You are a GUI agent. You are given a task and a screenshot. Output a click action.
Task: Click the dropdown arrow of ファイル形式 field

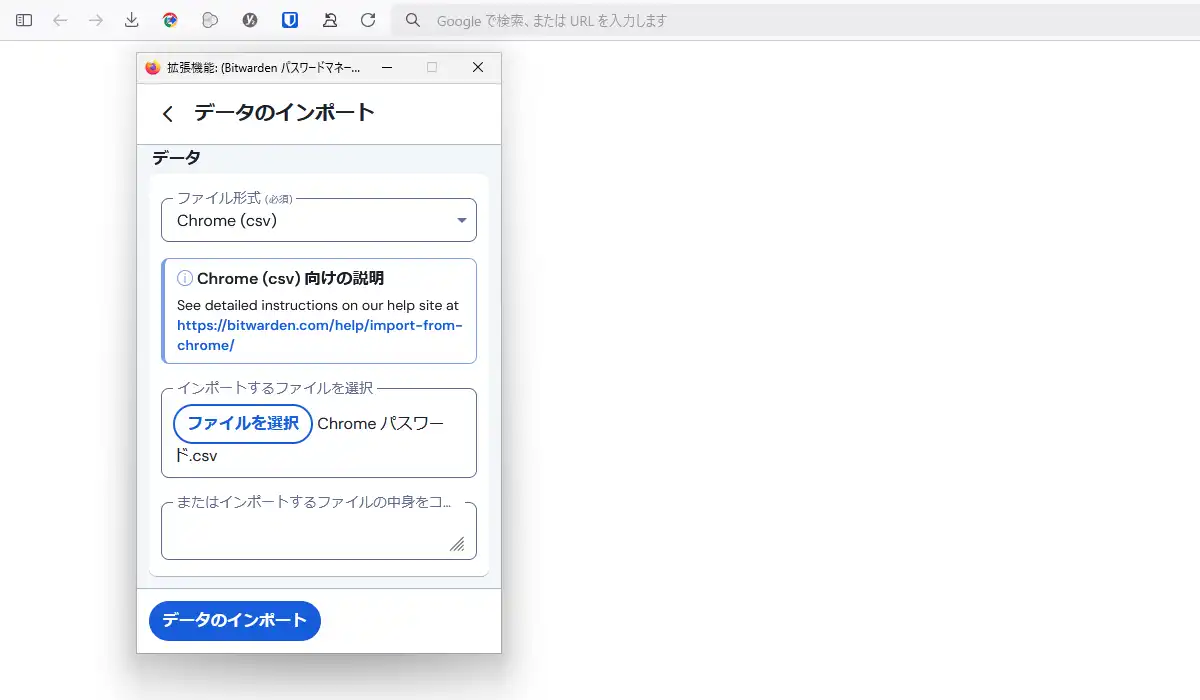pos(462,221)
